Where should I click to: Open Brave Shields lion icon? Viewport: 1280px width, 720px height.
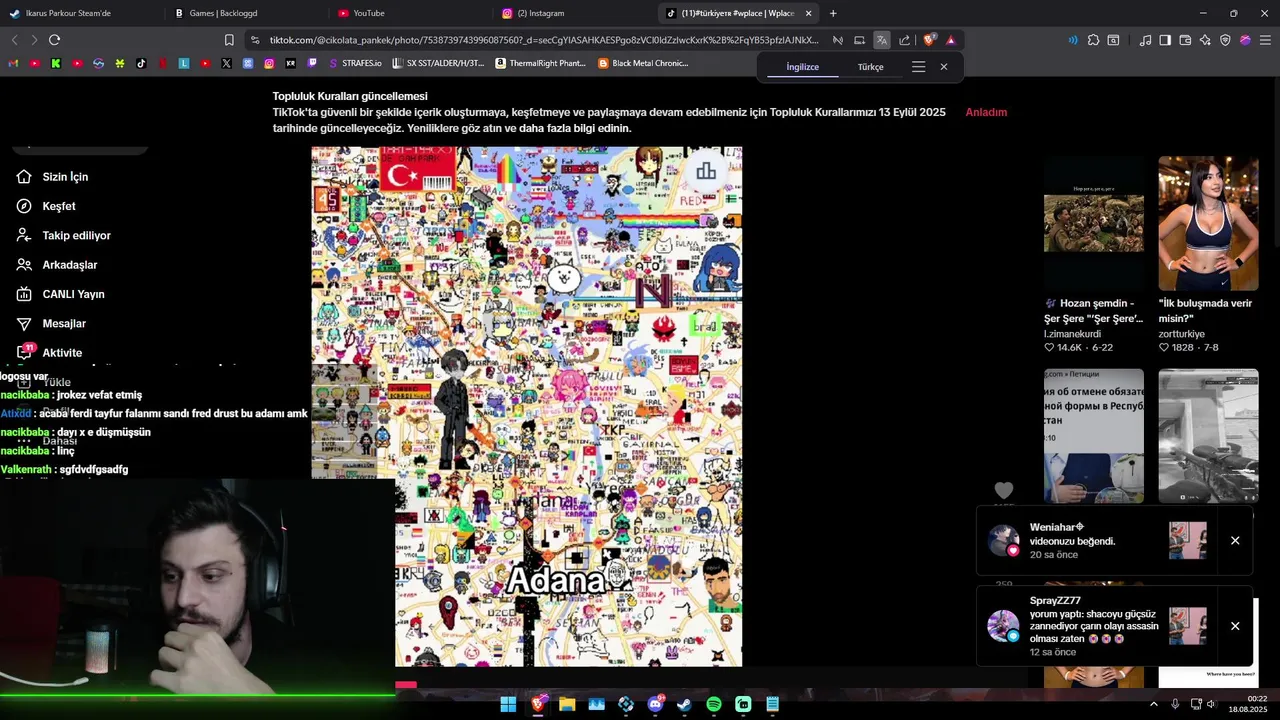[929, 40]
